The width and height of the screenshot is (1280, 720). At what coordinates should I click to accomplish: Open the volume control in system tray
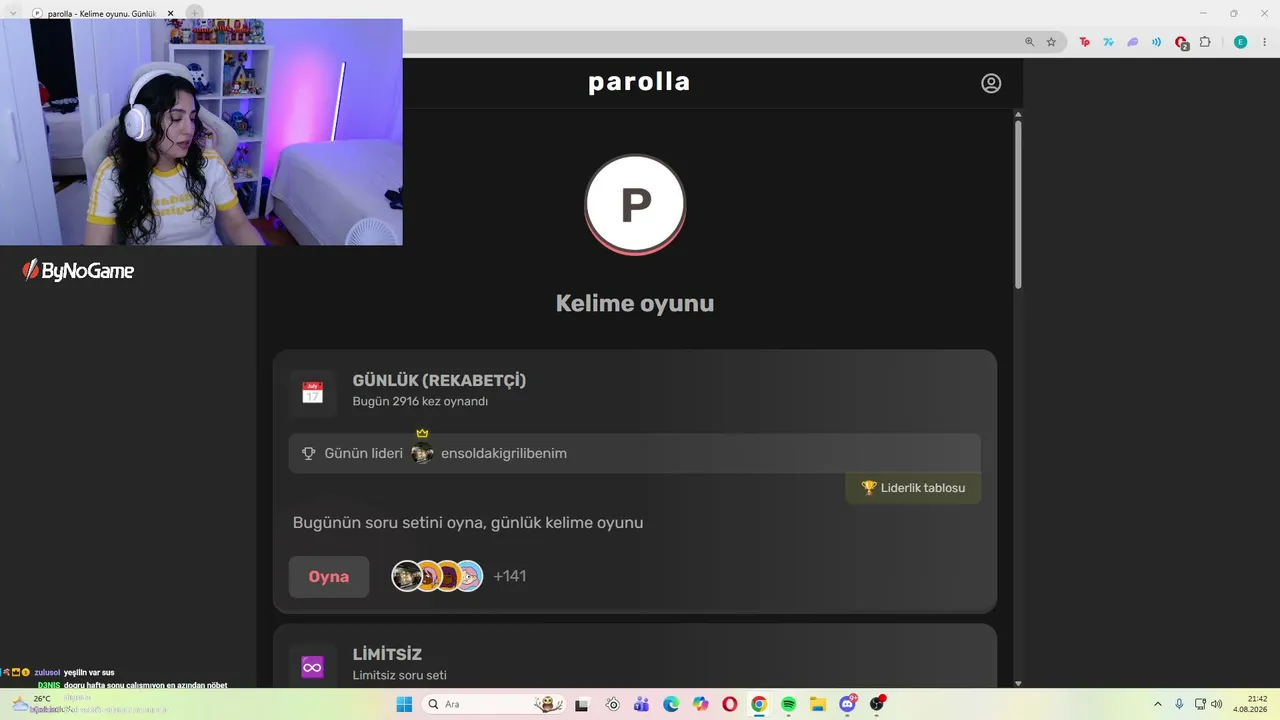click(1217, 704)
